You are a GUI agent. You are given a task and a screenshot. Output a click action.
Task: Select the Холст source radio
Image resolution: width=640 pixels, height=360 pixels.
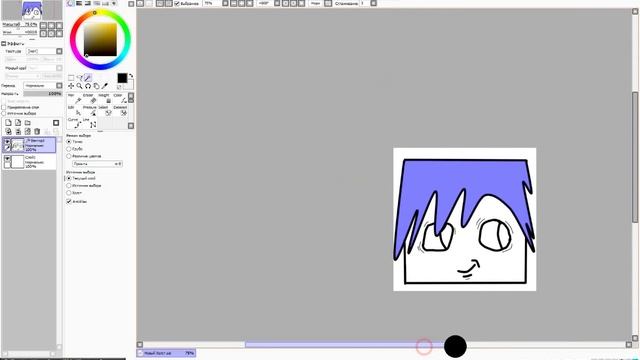tap(69, 193)
